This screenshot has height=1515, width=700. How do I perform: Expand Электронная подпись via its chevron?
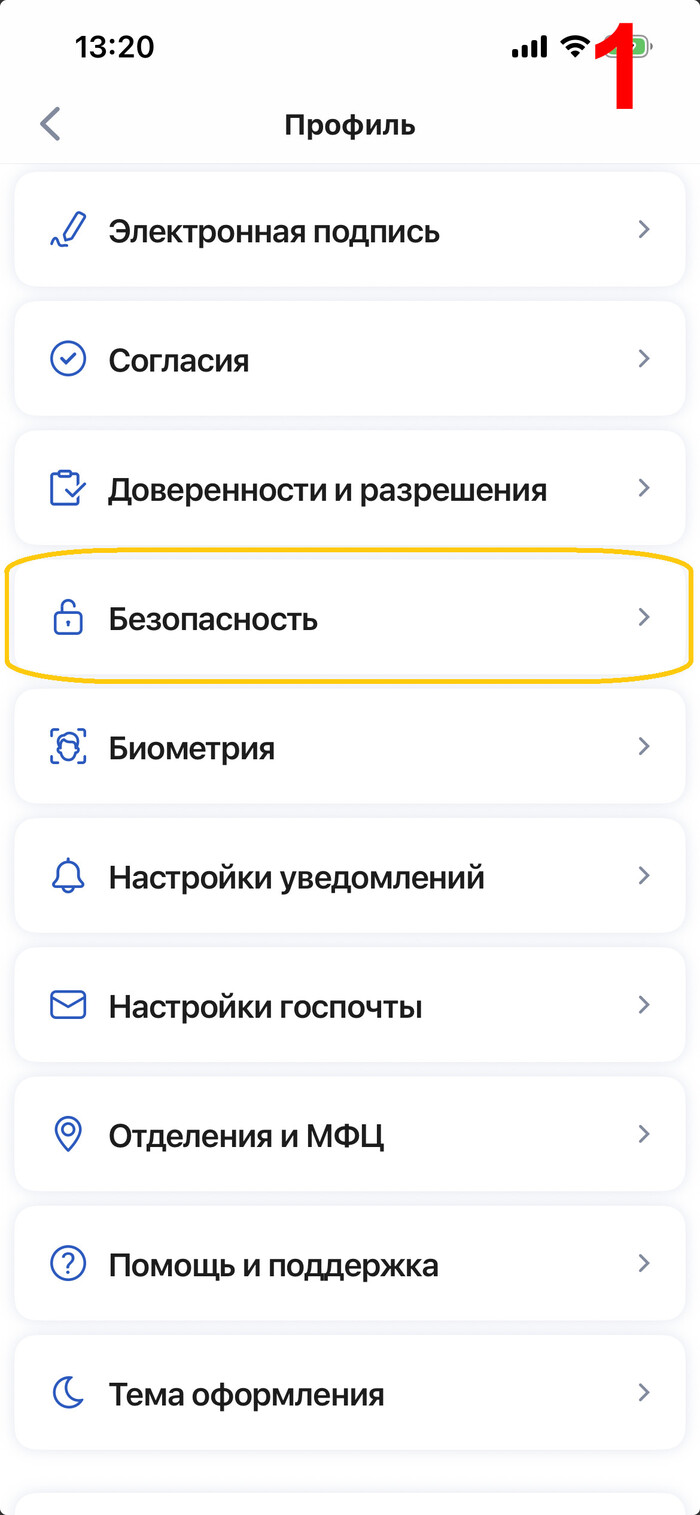(x=644, y=230)
